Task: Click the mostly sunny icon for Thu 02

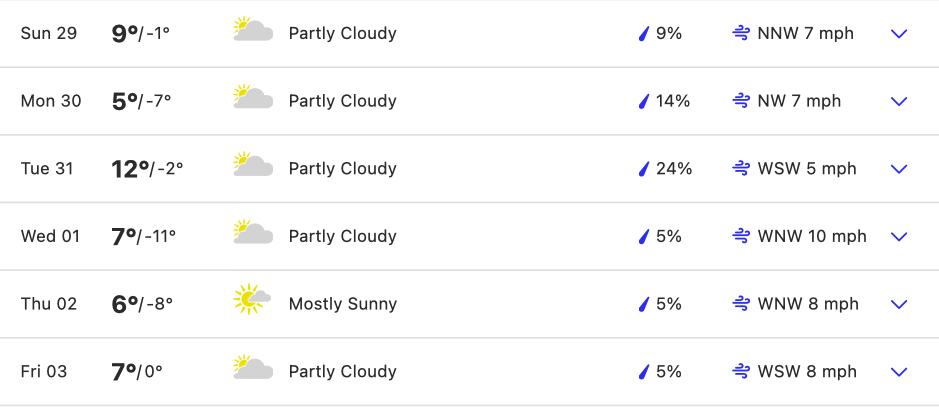Action: click(x=252, y=300)
